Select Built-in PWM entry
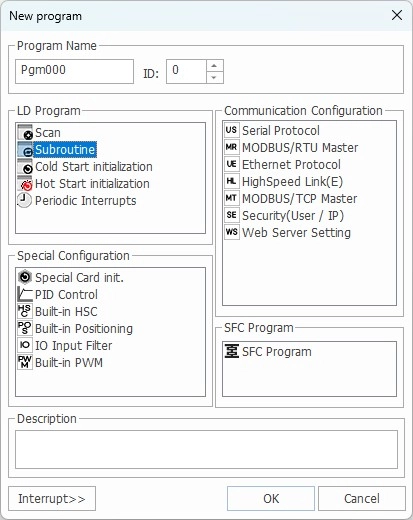 (x=69, y=363)
